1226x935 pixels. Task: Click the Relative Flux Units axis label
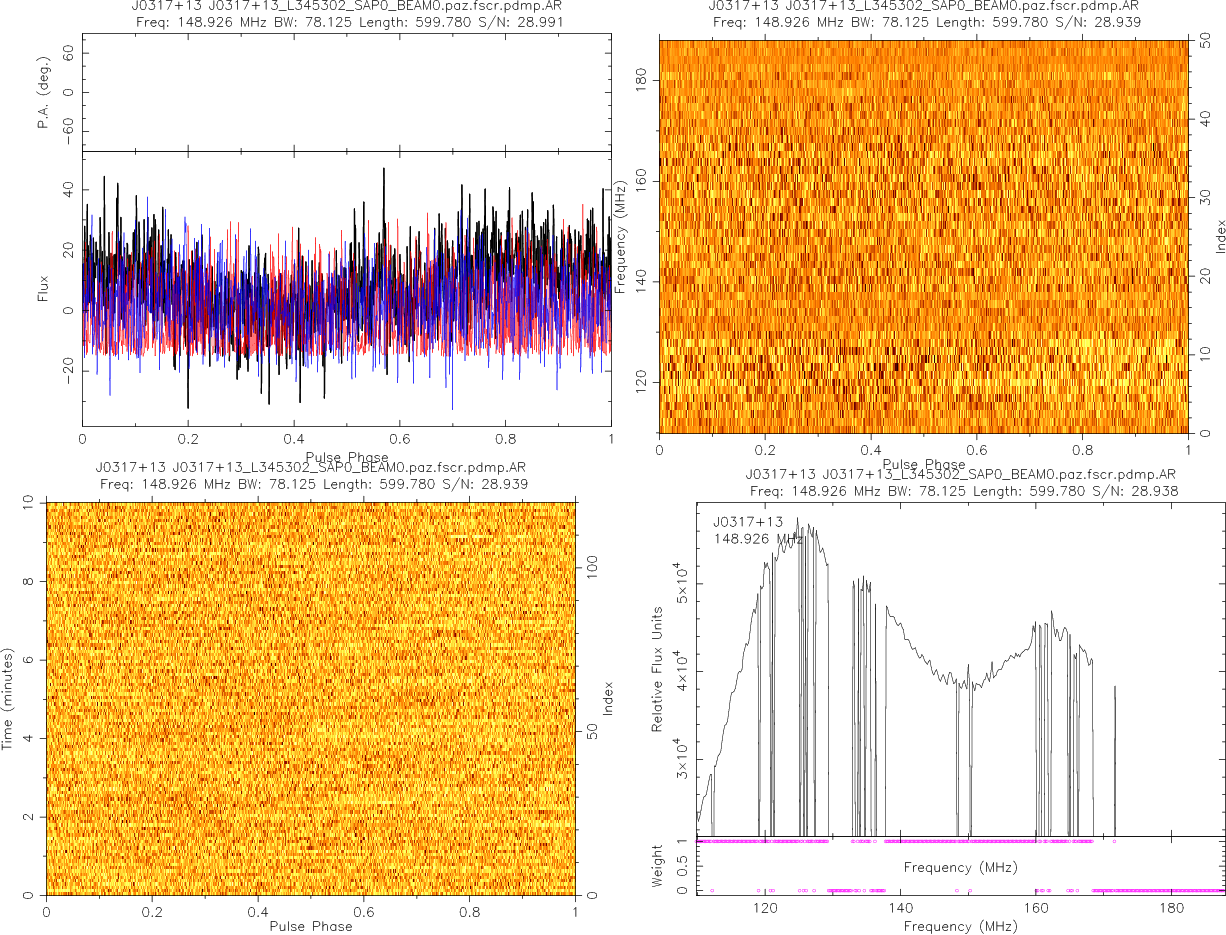(658, 668)
